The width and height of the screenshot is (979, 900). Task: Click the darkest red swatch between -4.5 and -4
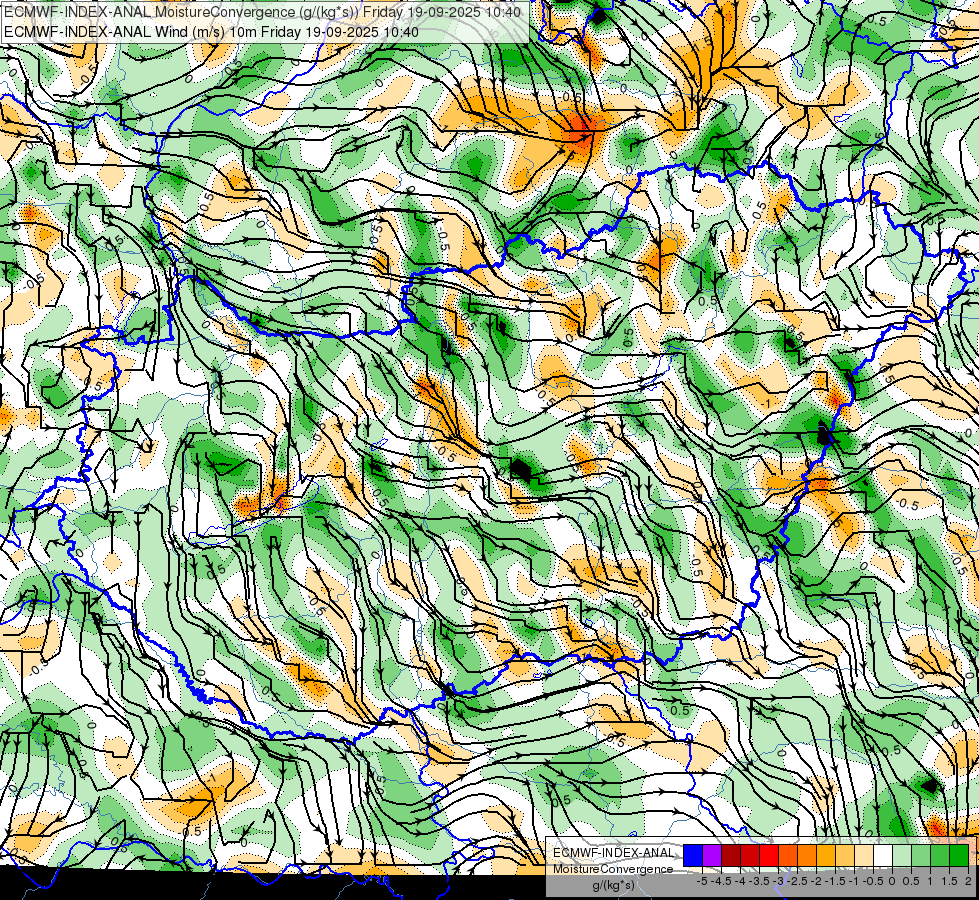click(x=731, y=856)
